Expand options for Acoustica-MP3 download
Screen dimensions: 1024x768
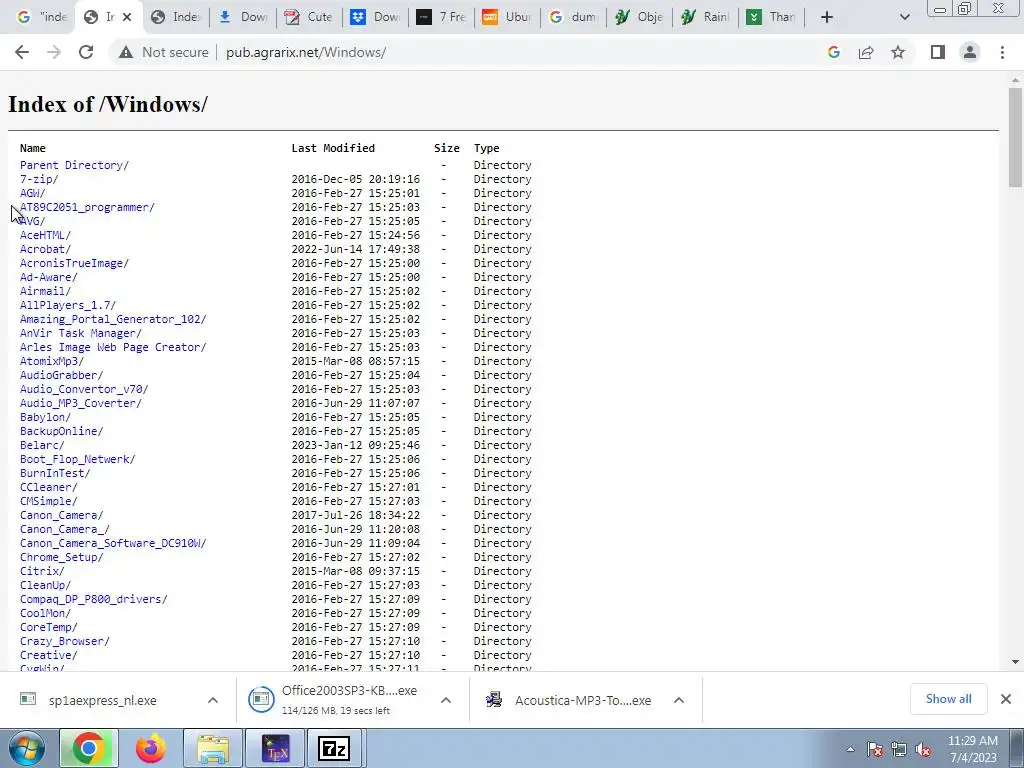pos(679,700)
